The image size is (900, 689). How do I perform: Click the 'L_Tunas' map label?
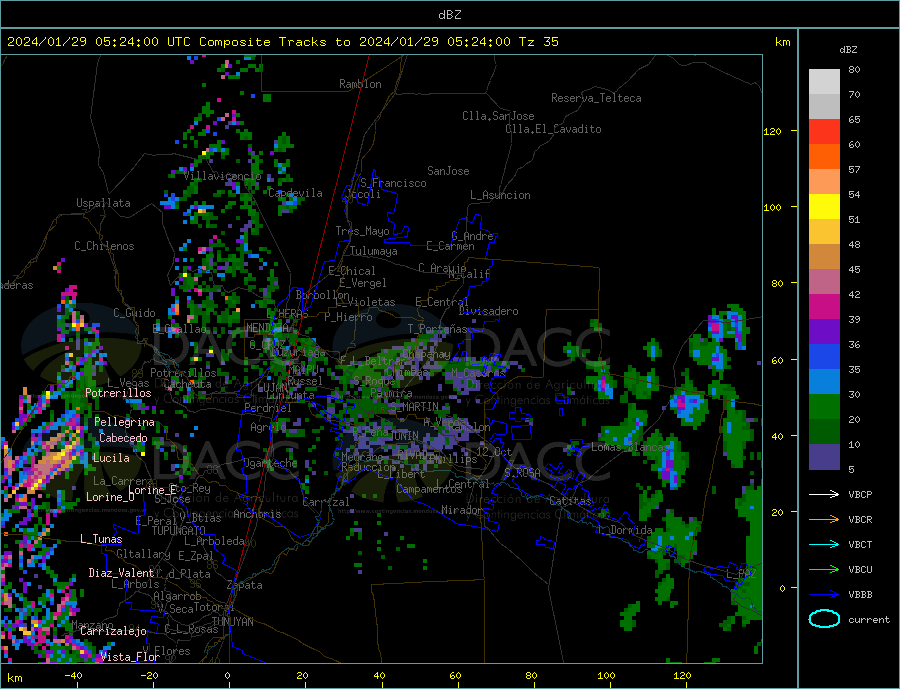pos(101,539)
